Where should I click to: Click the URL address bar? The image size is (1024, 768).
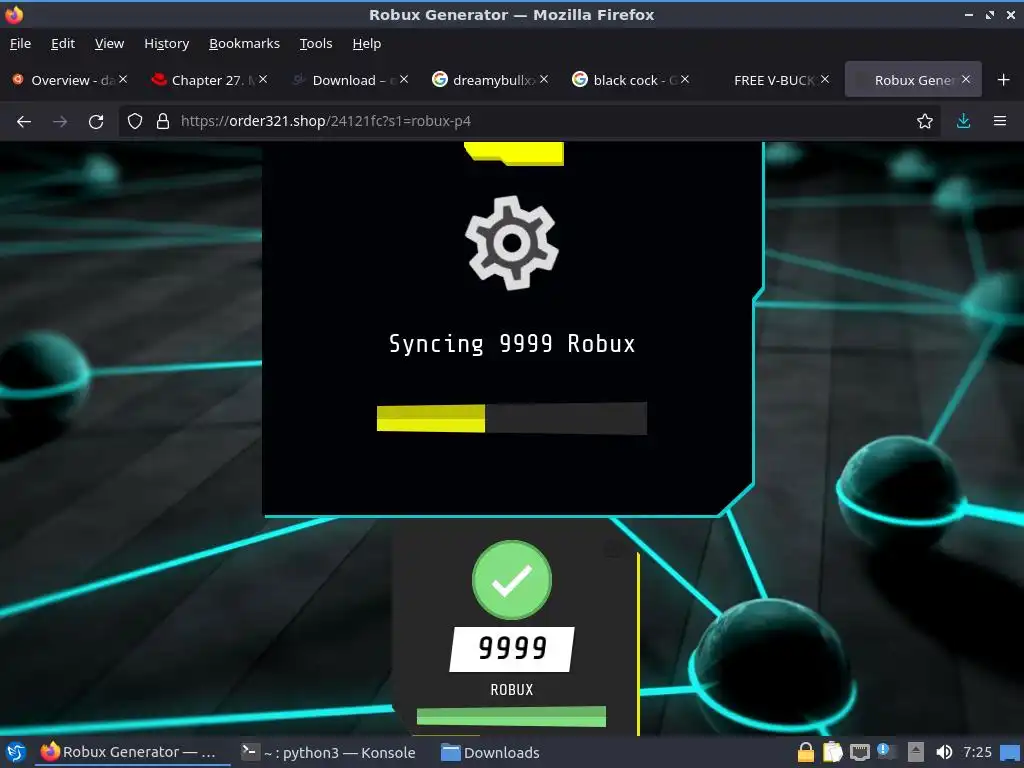click(x=529, y=121)
